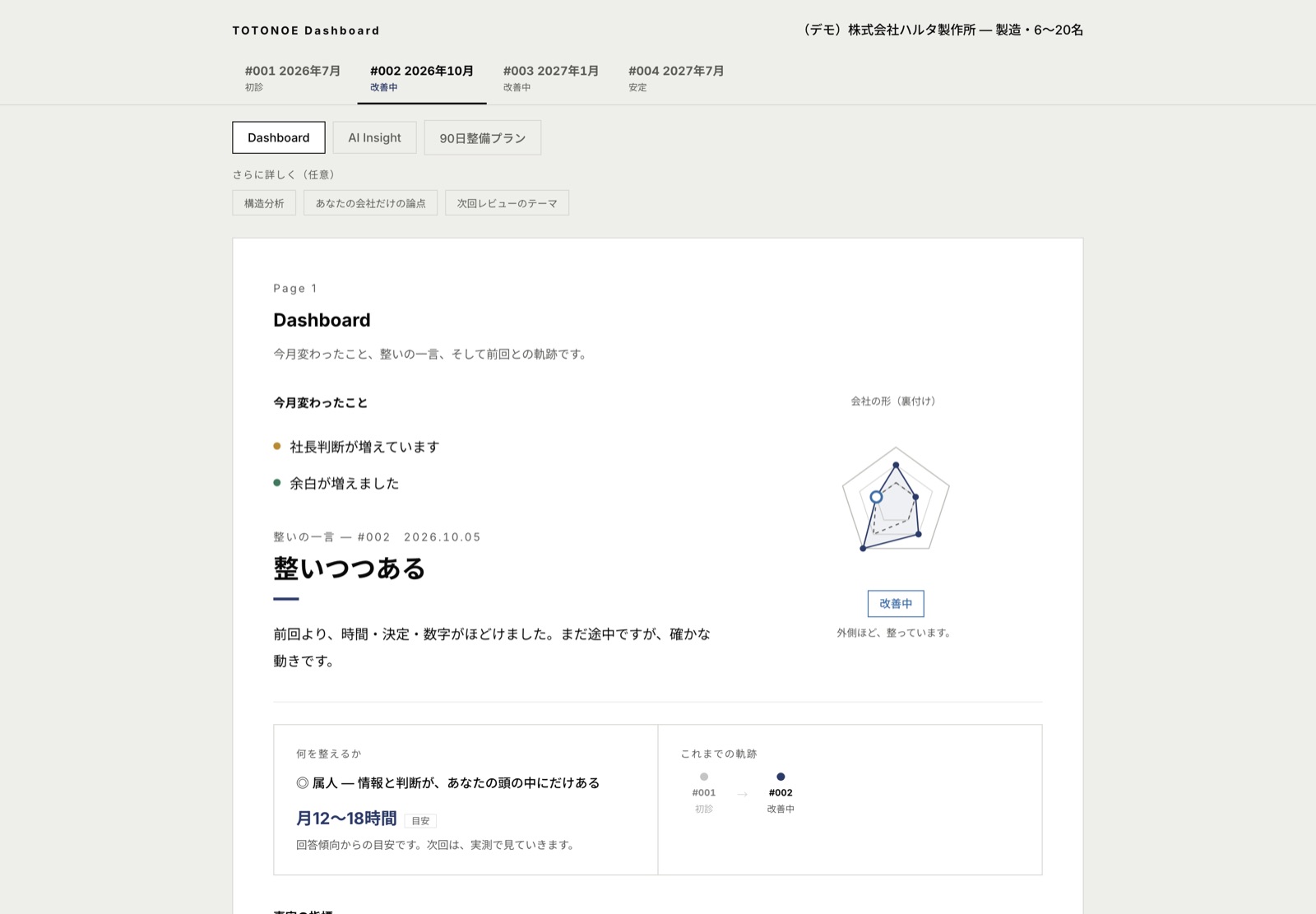Click the さらに詳しく（任意）label
This screenshot has width=1316, height=914.
point(285,174)
